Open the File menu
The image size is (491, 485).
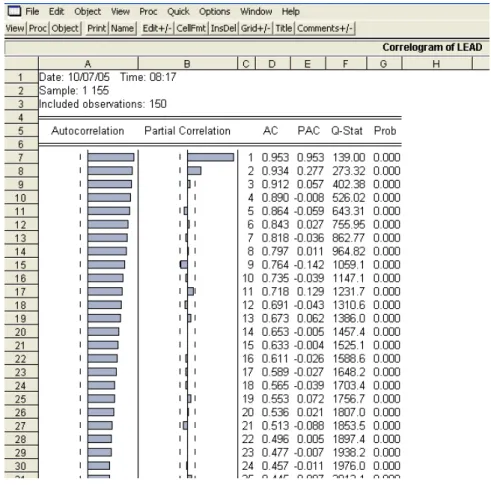32,12
